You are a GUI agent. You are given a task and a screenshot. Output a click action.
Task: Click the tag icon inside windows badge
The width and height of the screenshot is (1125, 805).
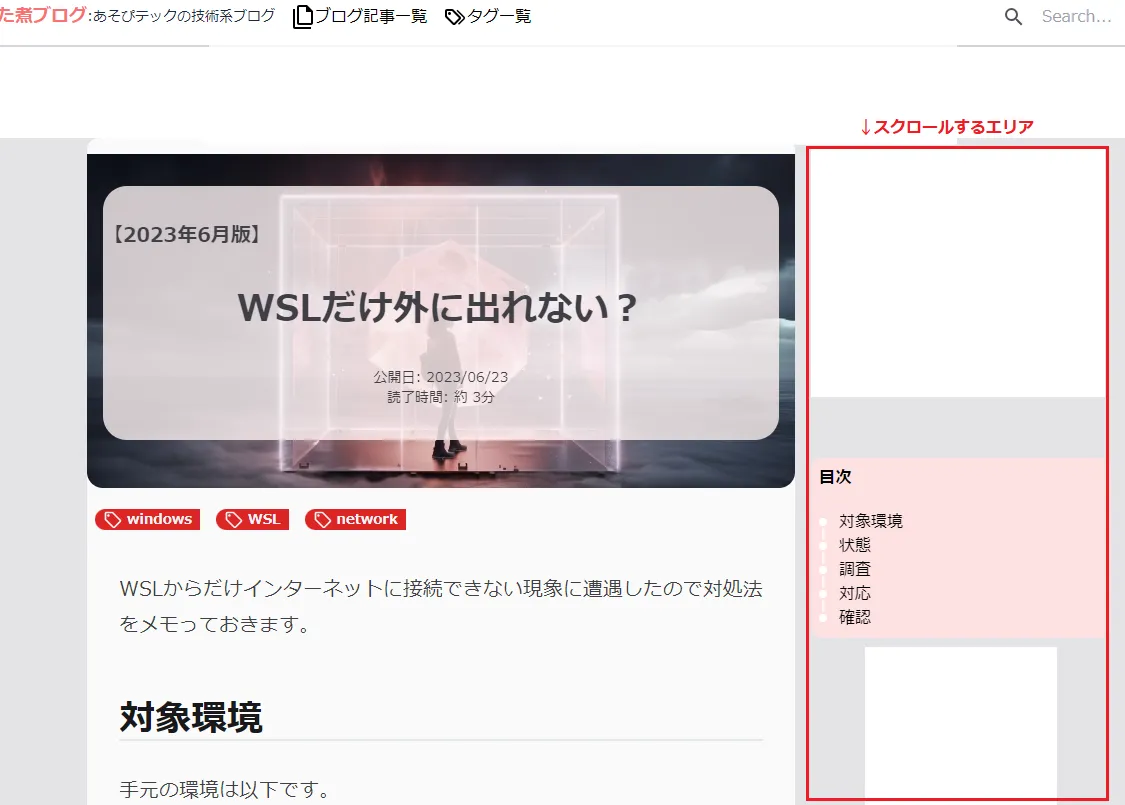(x=113, y=519)
